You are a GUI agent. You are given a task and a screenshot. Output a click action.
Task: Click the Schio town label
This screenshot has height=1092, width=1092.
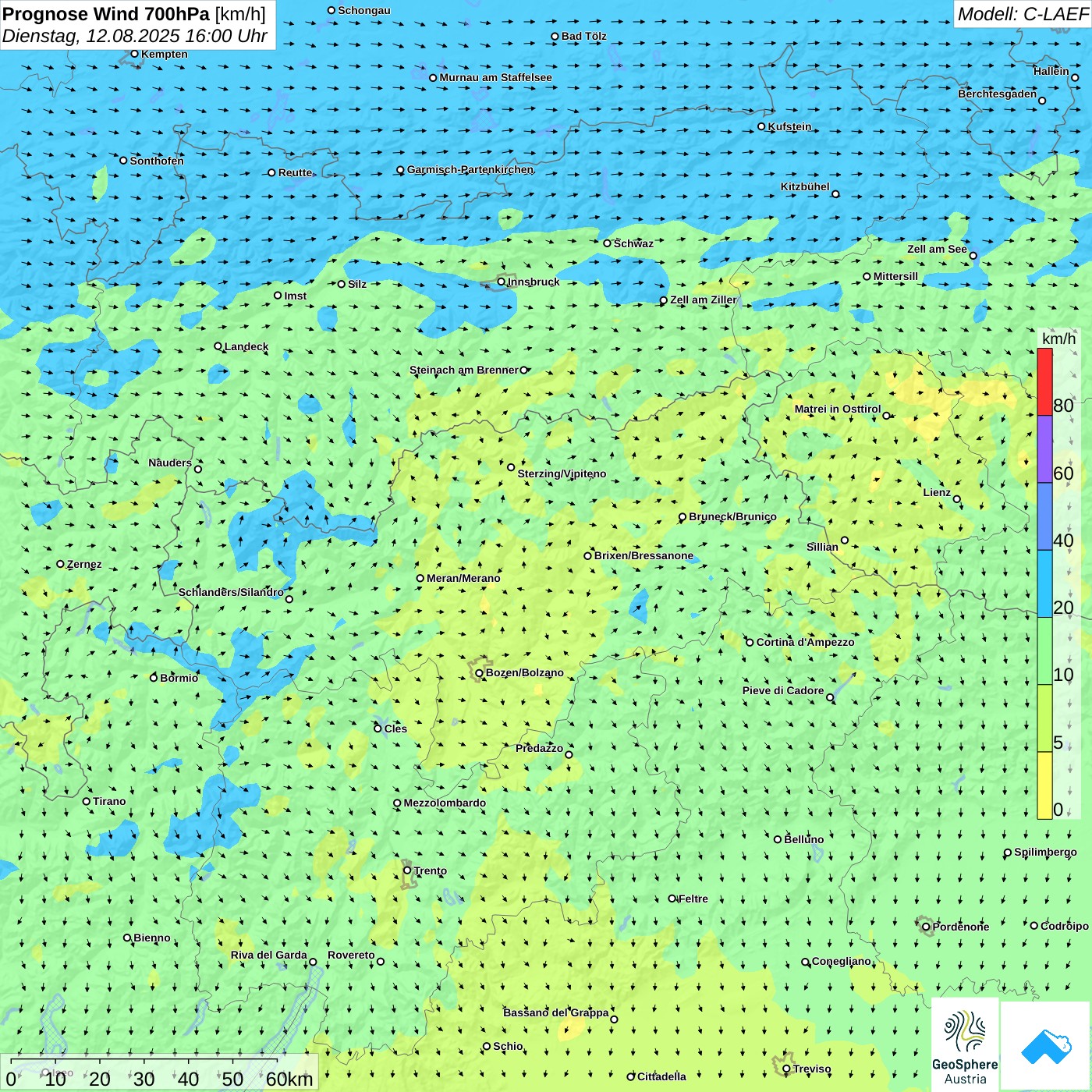click(508, 1046)
